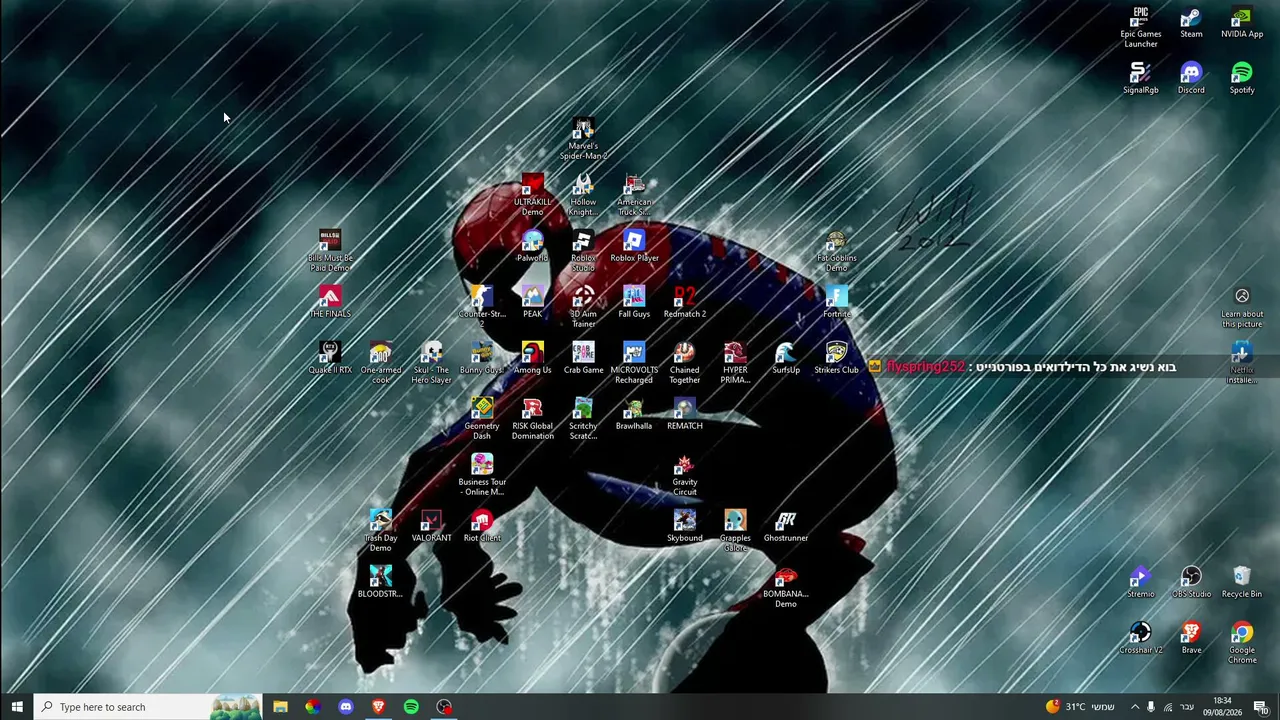
Task: Select the Geometry Dash icon
Action: click(482, 420)
